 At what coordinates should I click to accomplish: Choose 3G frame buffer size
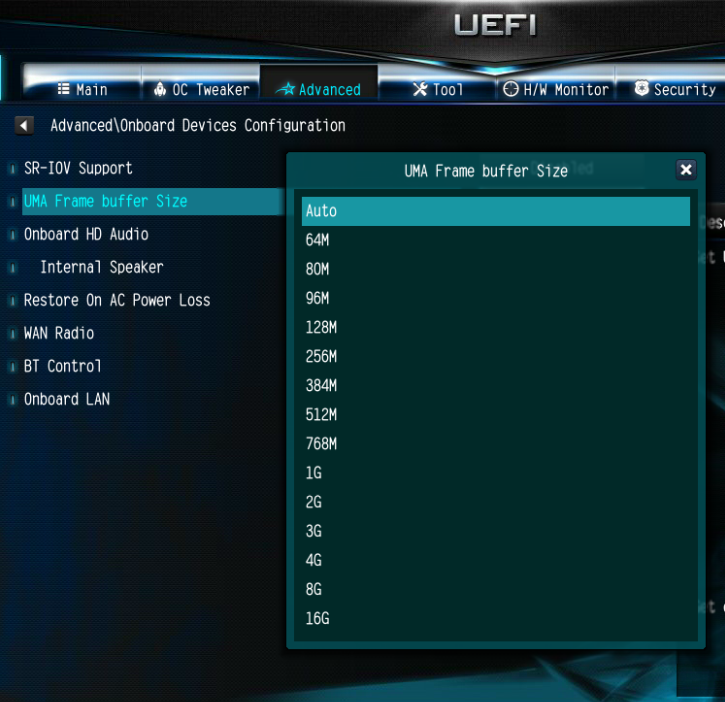tap(496, 531)
